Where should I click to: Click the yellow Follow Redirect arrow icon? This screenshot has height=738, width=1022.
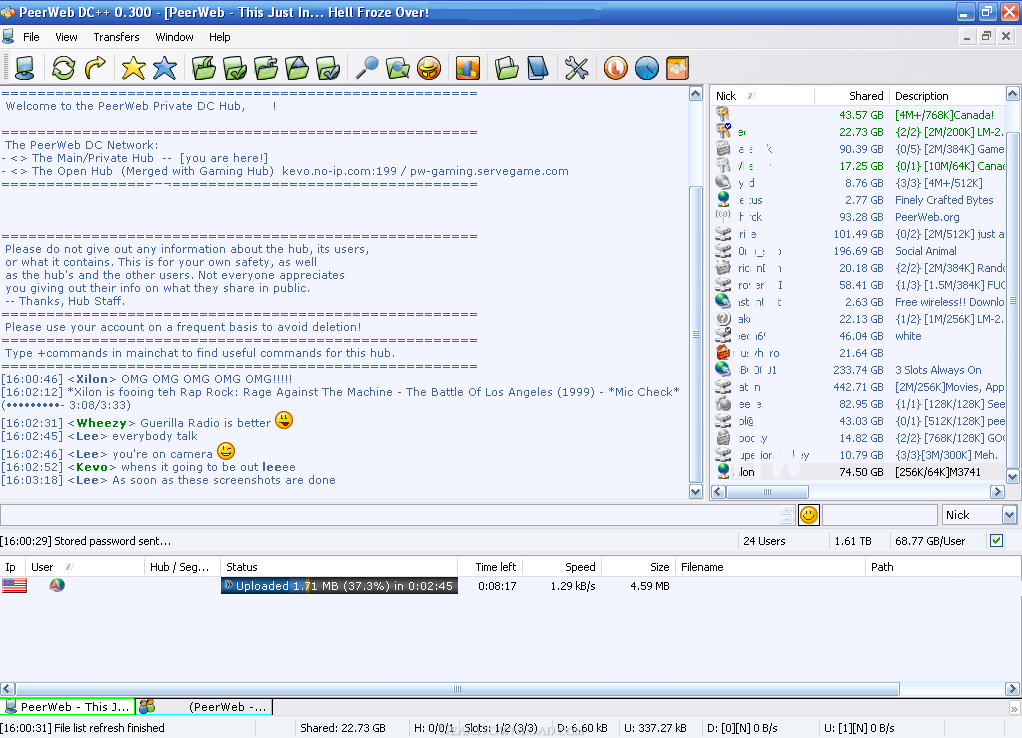click(x=95, y=68)
